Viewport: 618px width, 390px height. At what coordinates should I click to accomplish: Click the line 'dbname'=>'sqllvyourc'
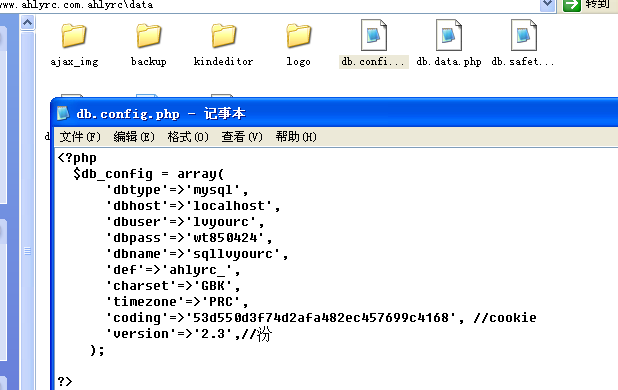197,254
